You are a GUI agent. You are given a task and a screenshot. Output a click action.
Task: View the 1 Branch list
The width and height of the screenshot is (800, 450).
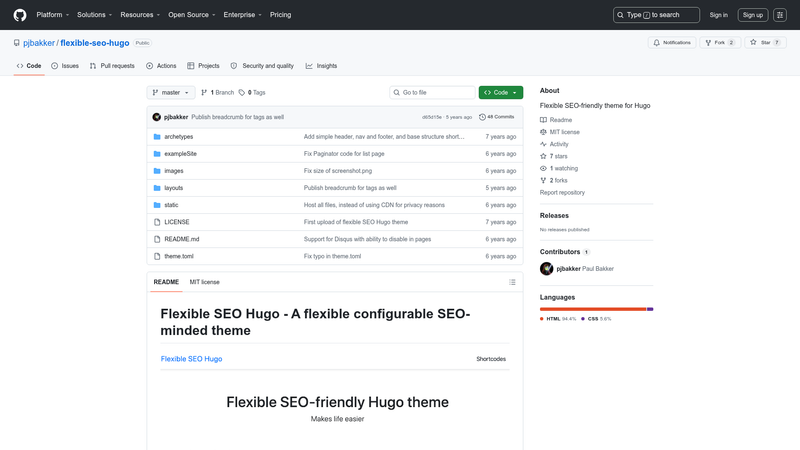218,92
